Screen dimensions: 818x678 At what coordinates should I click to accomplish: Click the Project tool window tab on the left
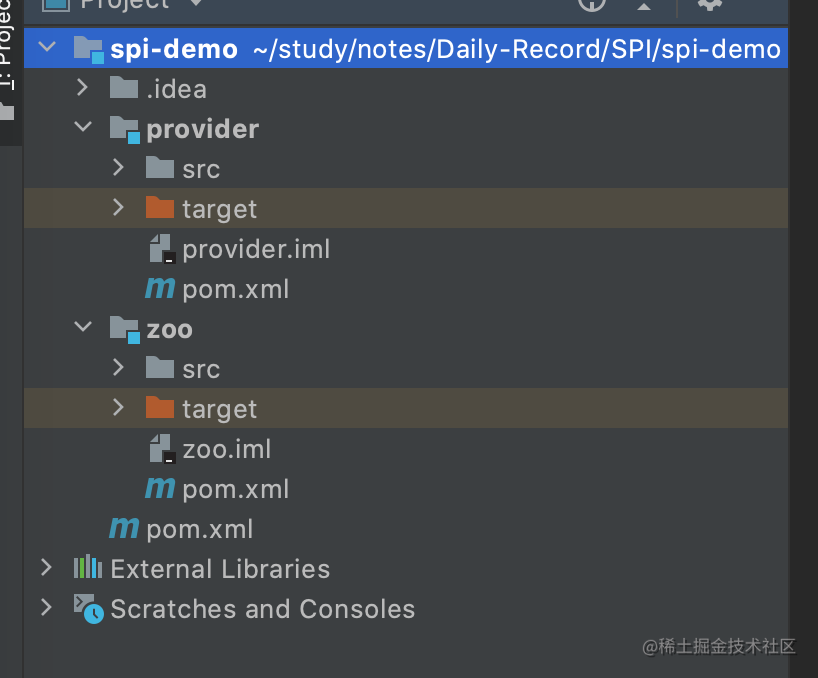8,45
